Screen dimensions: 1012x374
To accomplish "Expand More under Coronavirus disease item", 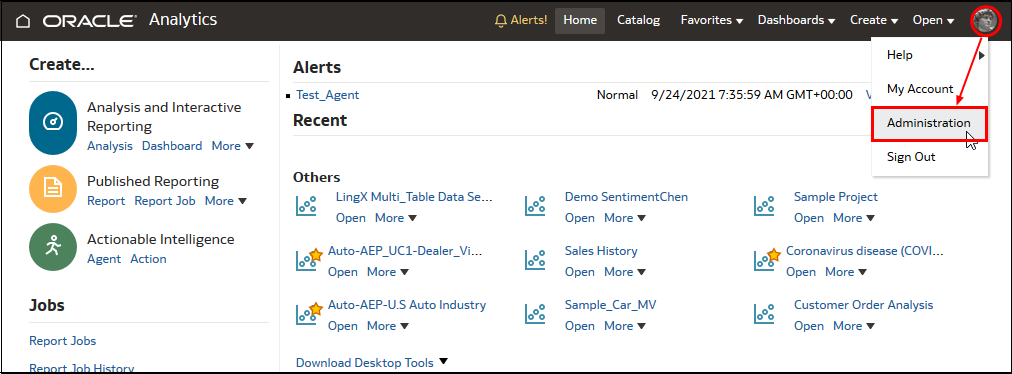I will pyautogui.click(x=846, y=272).
